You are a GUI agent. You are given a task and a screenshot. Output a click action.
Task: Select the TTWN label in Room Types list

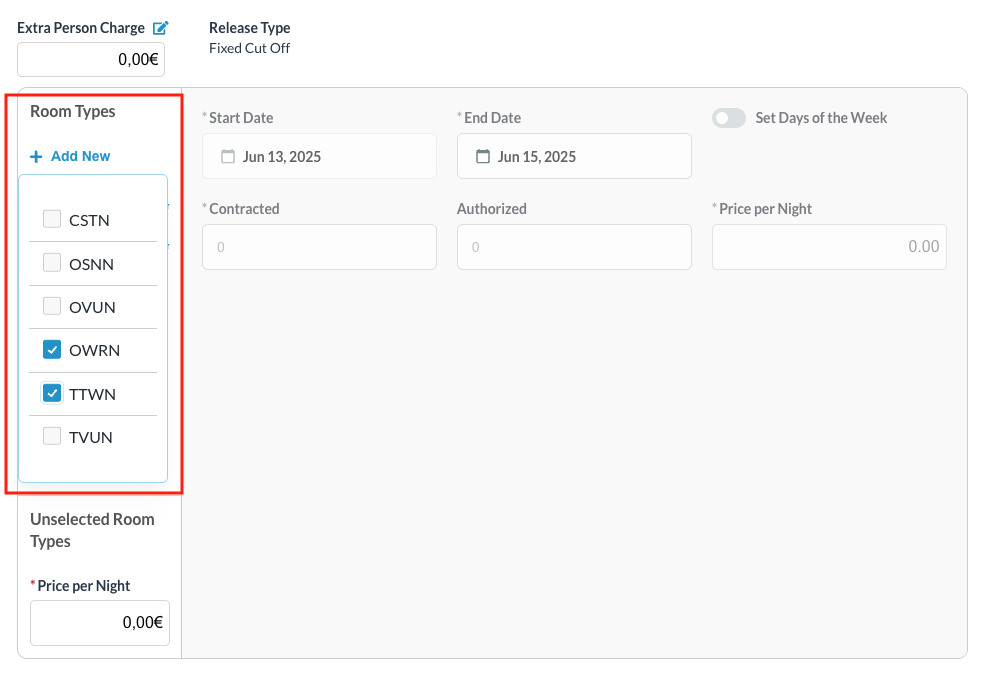point(93,393)
